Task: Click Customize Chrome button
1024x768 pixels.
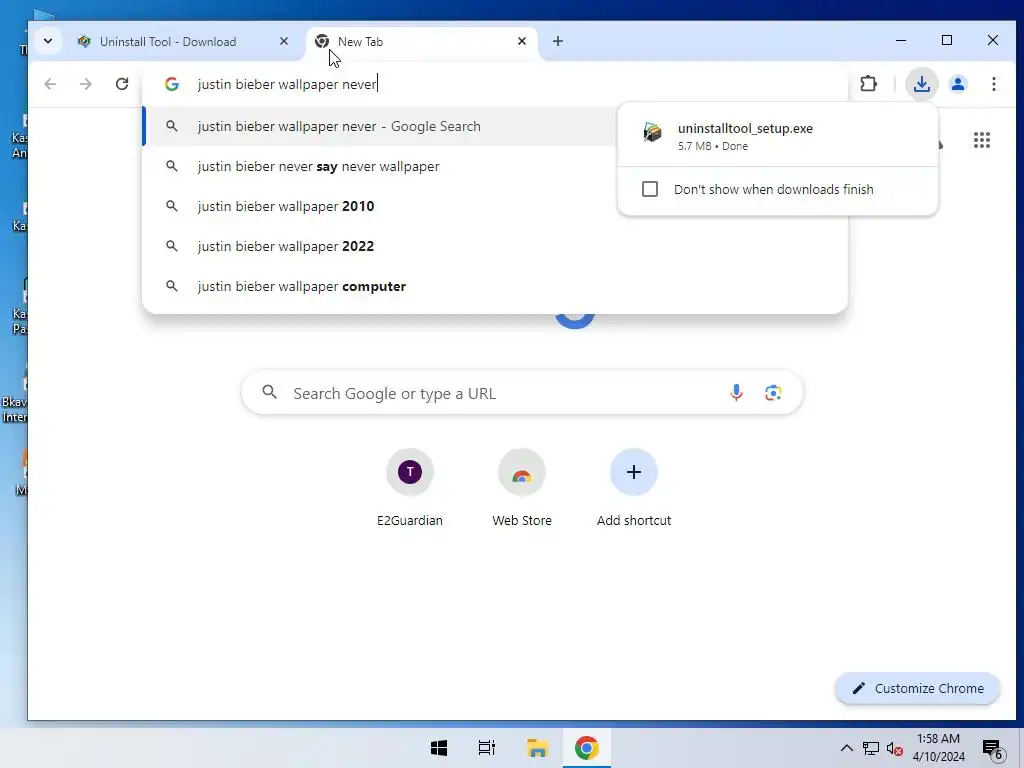Action: pos(918,688)
